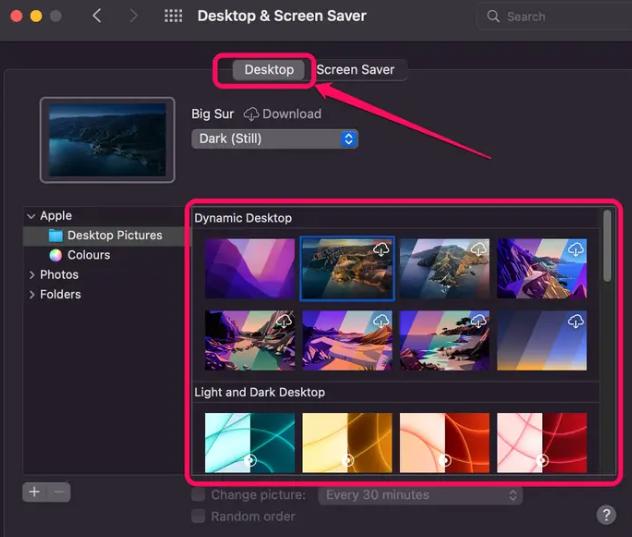Light/dark mode badge on yellow wallpaper
The image size is (632, 537).
pyautogui.click(x=347, y=460)
